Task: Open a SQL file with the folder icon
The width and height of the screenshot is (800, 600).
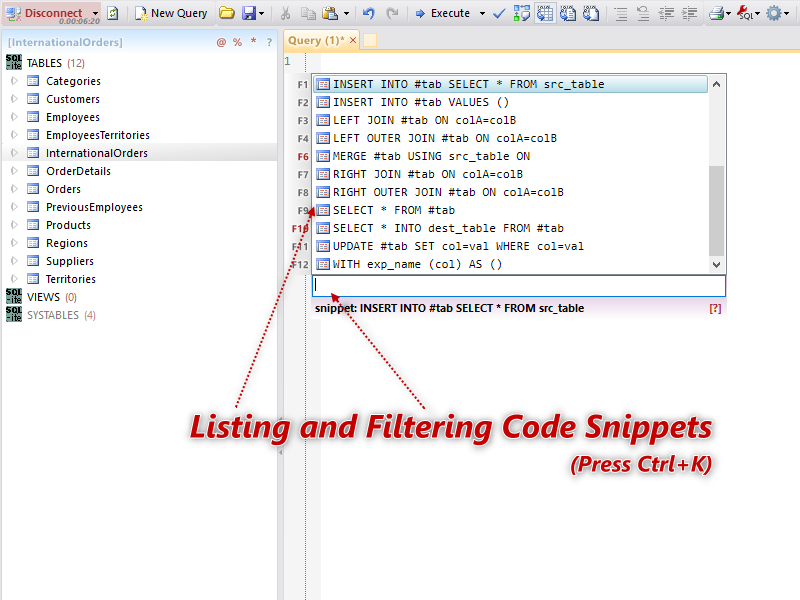Action: (x=227, y=13)
